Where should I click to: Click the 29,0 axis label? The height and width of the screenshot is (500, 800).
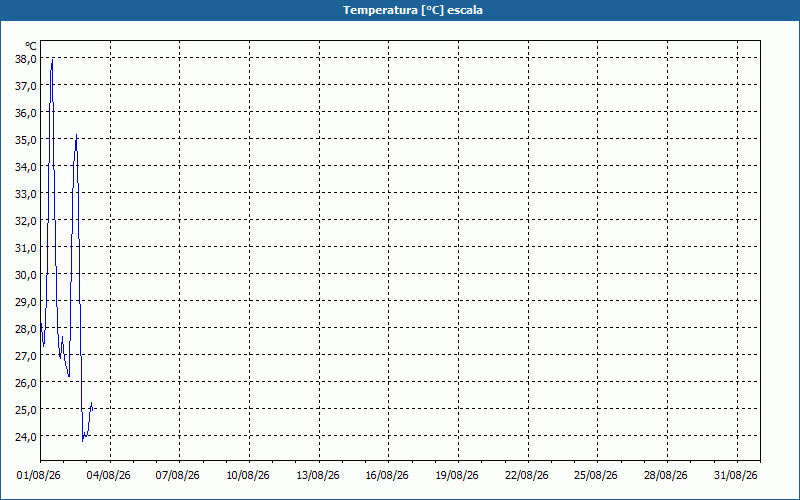pyautogui.click(x=26, y=302)
